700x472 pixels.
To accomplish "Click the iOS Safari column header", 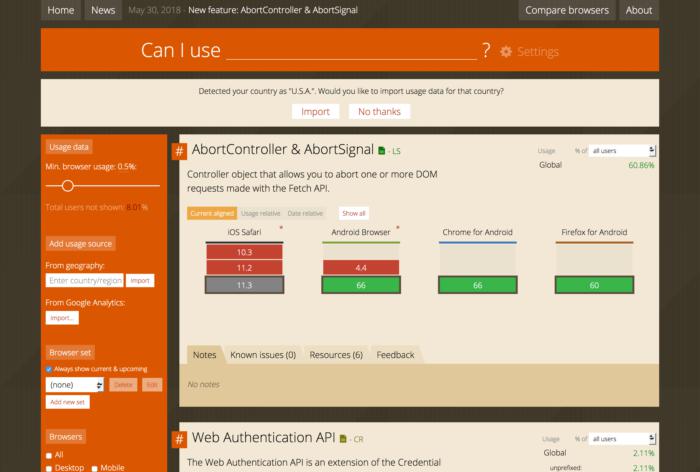I will coord(244,232).
